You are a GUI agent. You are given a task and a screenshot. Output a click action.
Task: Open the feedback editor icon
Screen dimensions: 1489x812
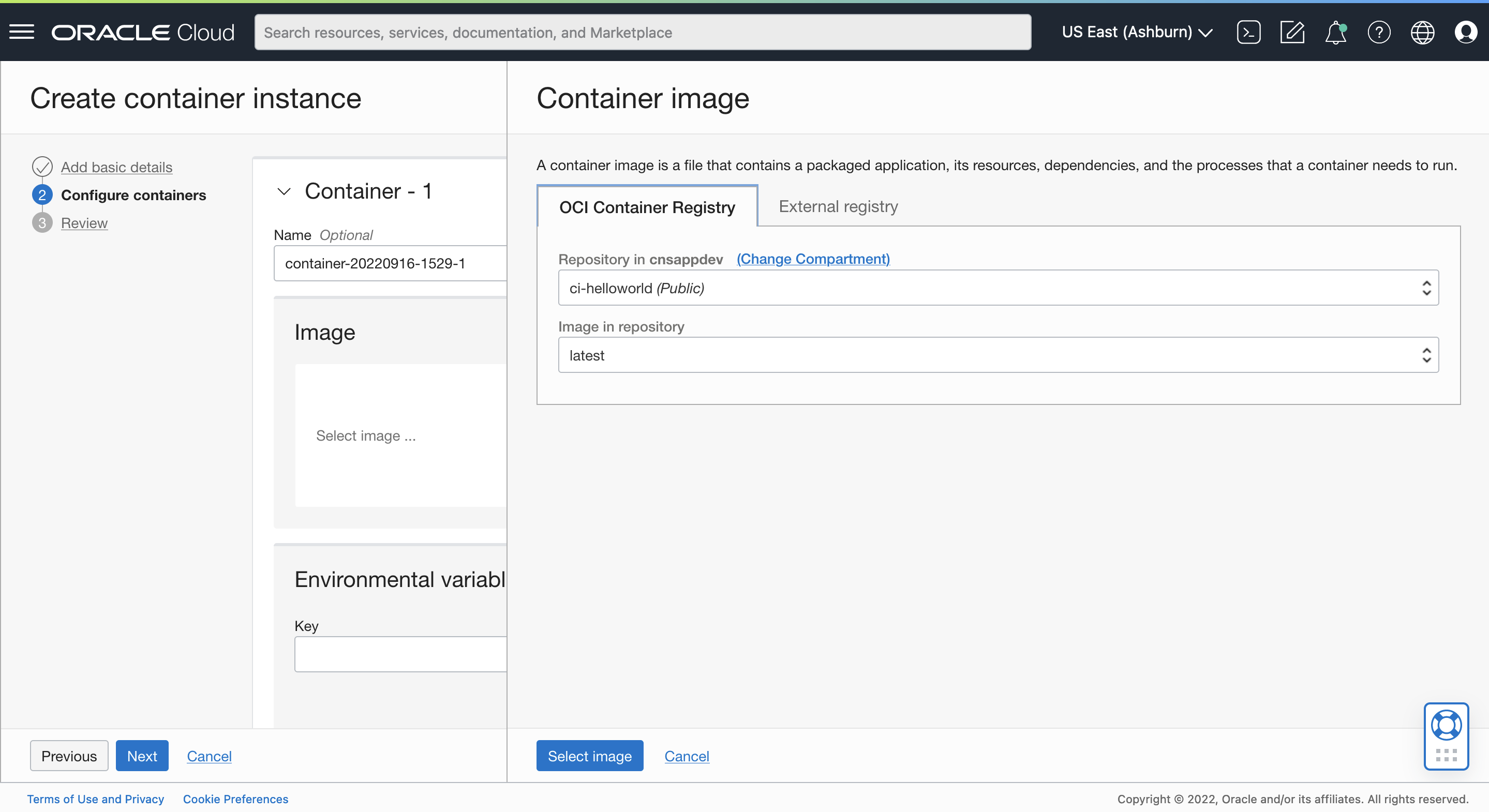[x=1292, y=33]
